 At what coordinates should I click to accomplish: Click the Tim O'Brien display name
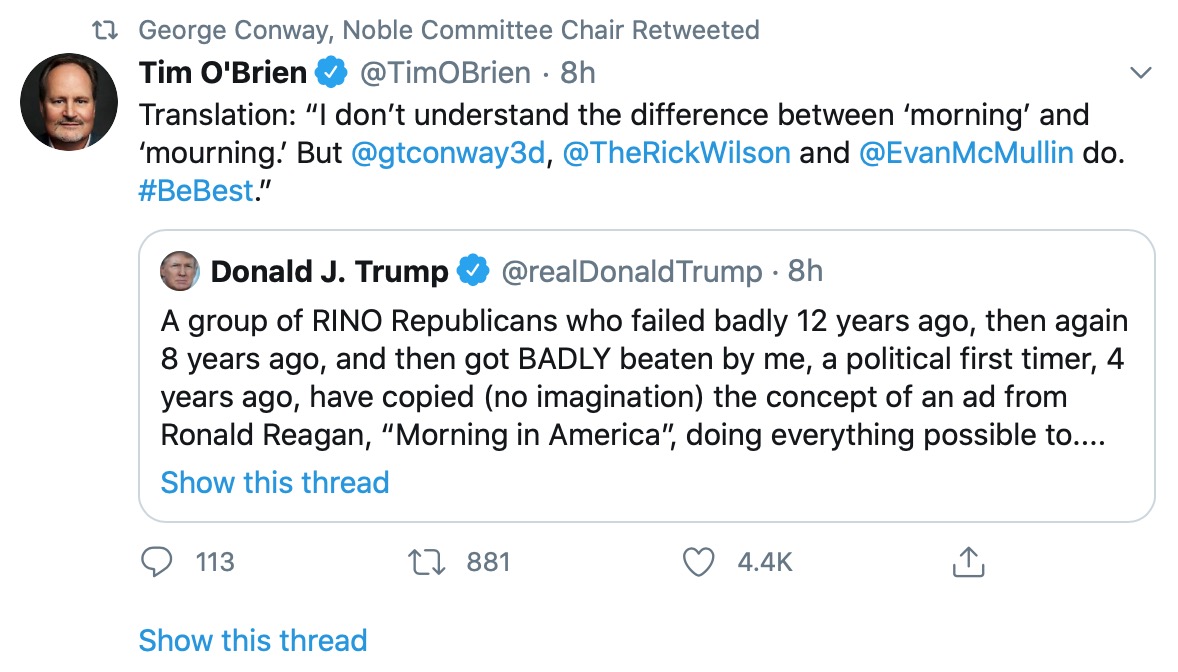(x=223, y=73)
